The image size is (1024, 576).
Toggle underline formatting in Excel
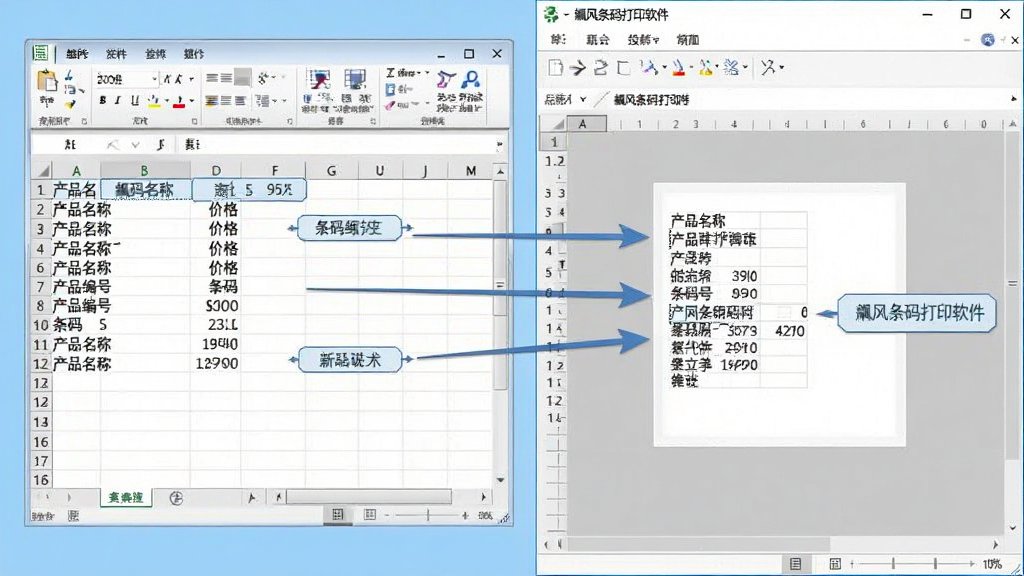pos(135,101)
